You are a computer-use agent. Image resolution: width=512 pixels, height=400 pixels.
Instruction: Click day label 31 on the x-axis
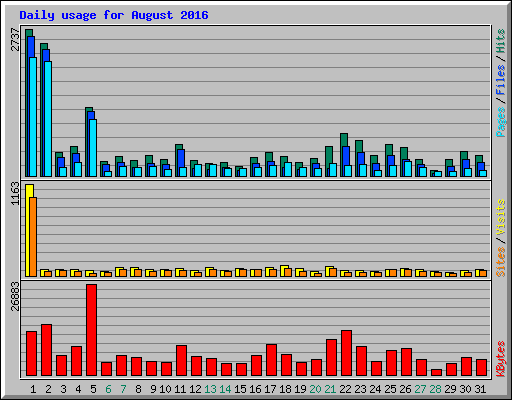pos(480,389)
